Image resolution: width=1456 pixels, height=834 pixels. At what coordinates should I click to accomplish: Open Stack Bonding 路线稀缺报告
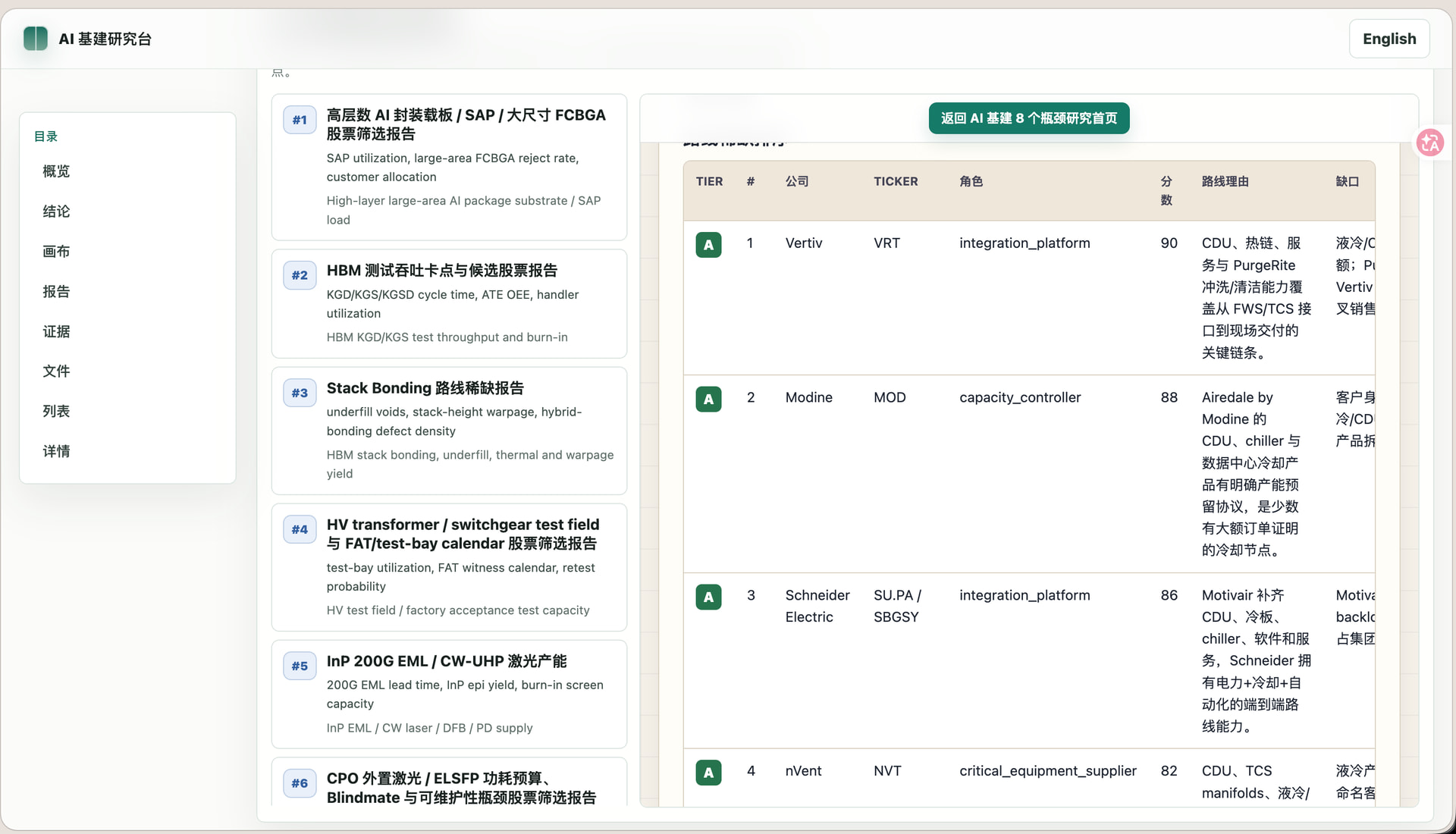tap(425, 388)
